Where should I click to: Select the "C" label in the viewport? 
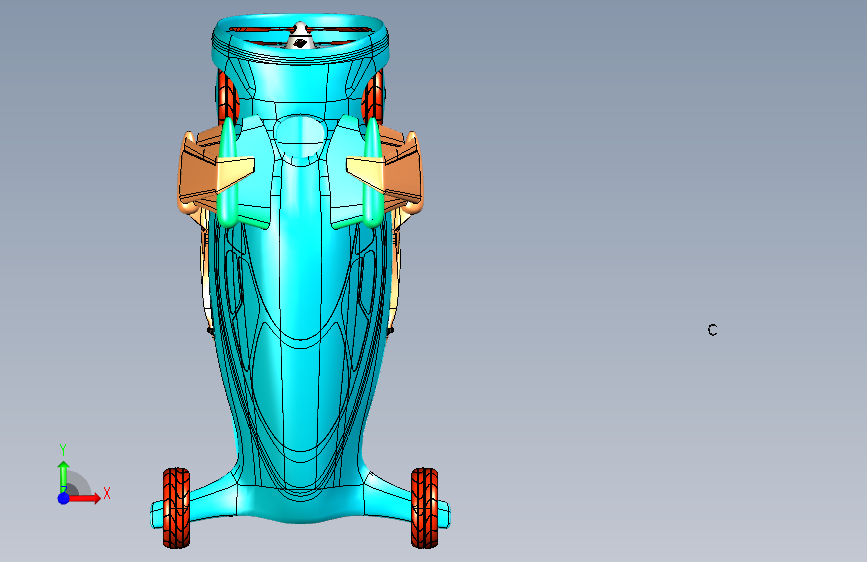(712, 330)
